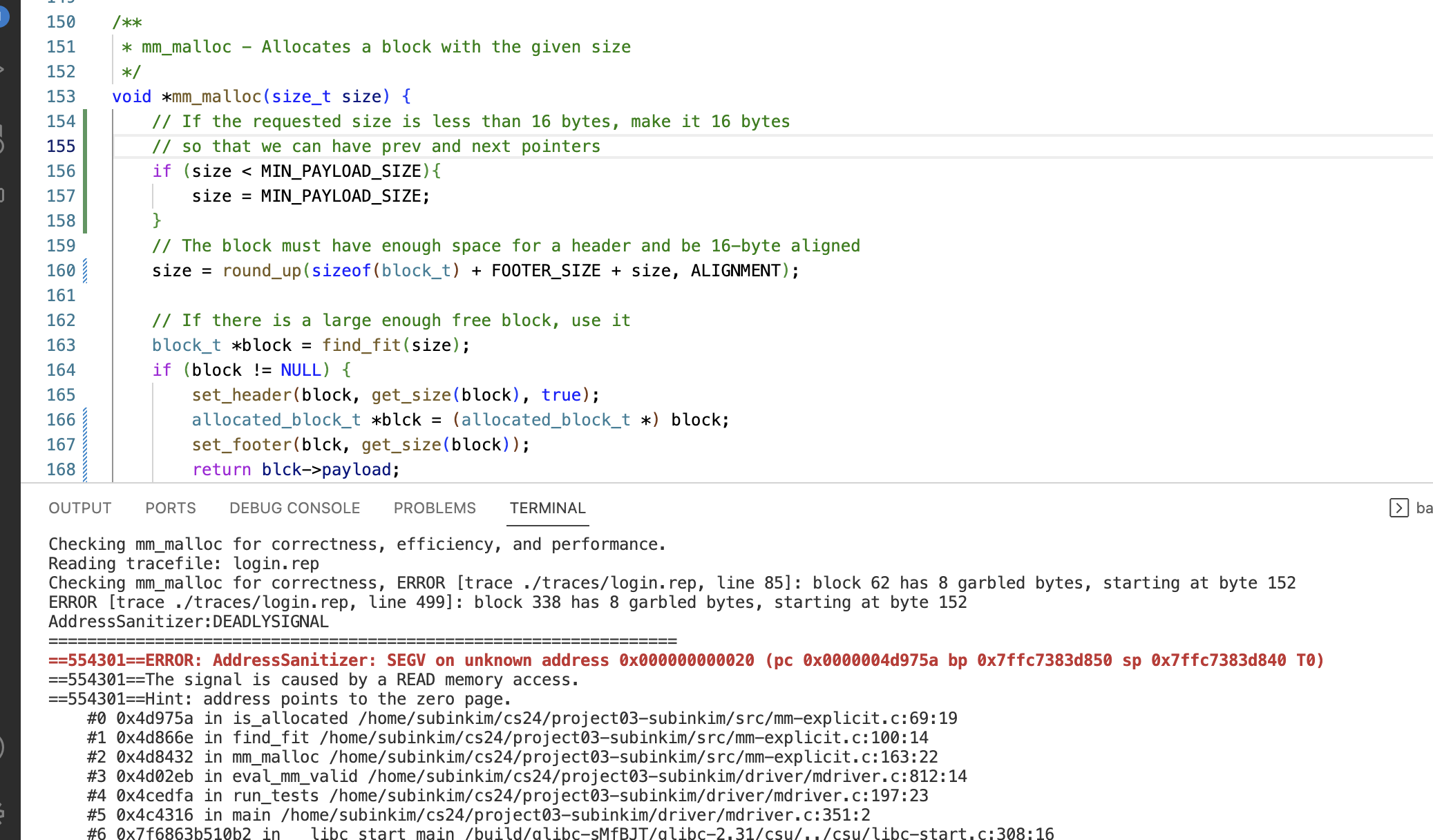Click mm_malloc function name on line 153
The height and width of the screenshot is (840, 1433).
pyautogui.click(x=216, y=97)
